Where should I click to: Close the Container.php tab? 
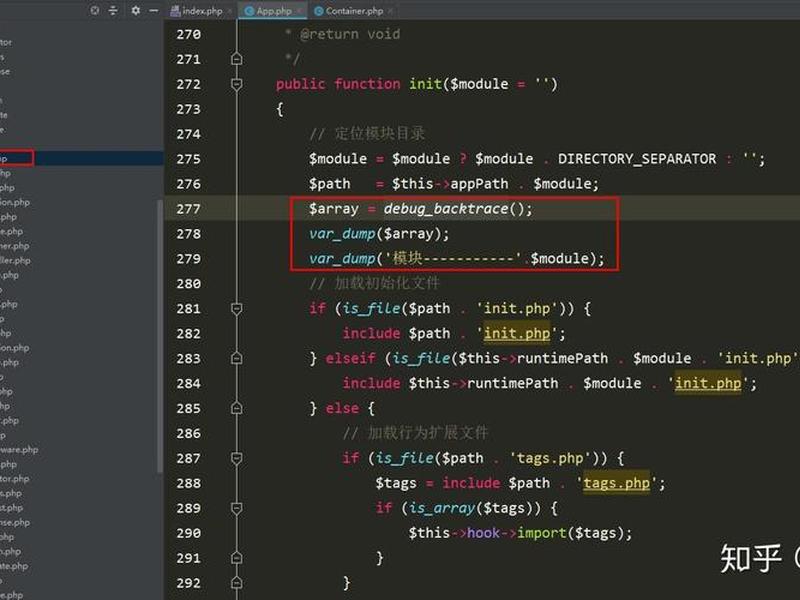tap(390, 11)
